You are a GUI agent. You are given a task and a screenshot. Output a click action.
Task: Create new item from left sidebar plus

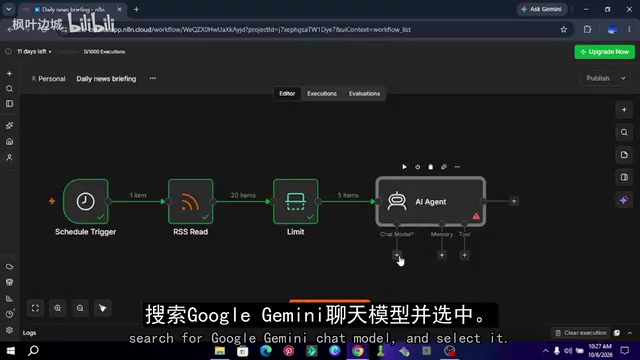(x=9, y=73)
